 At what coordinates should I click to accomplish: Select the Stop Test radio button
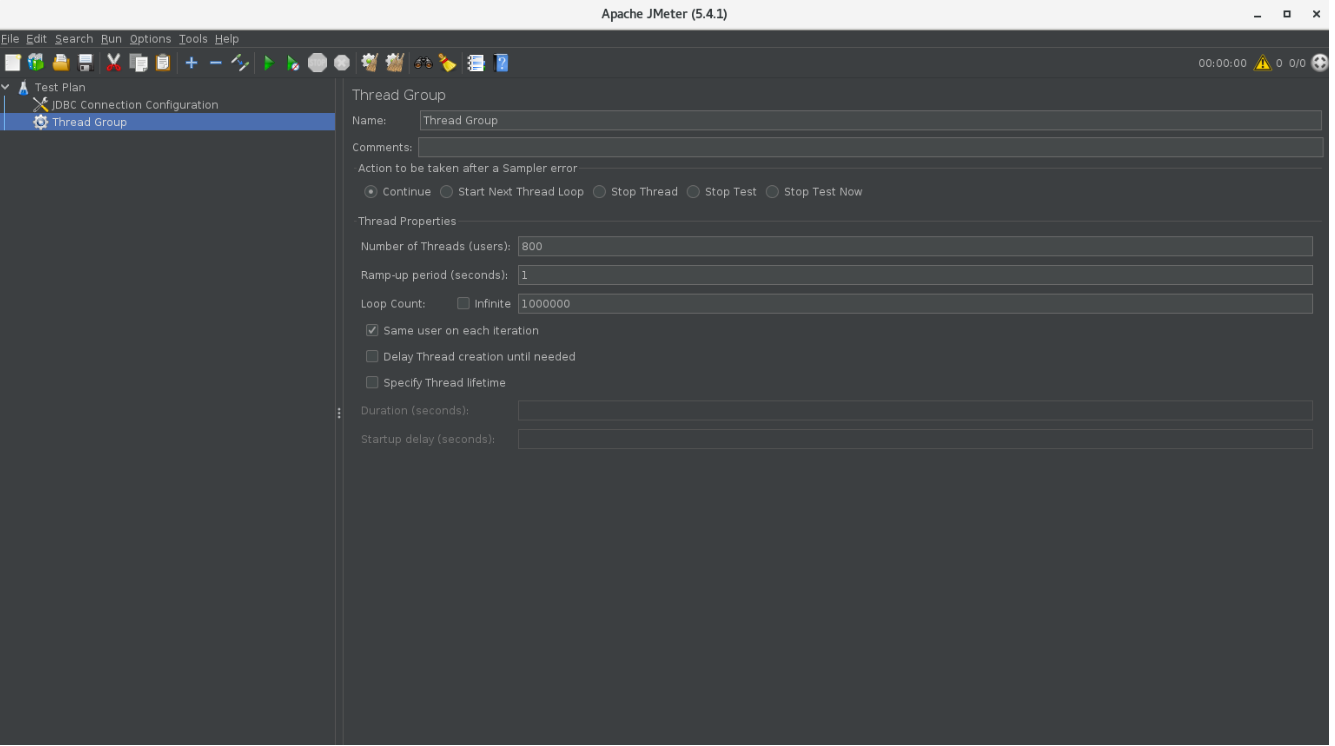pyautogui.click(x=693, y=192)
